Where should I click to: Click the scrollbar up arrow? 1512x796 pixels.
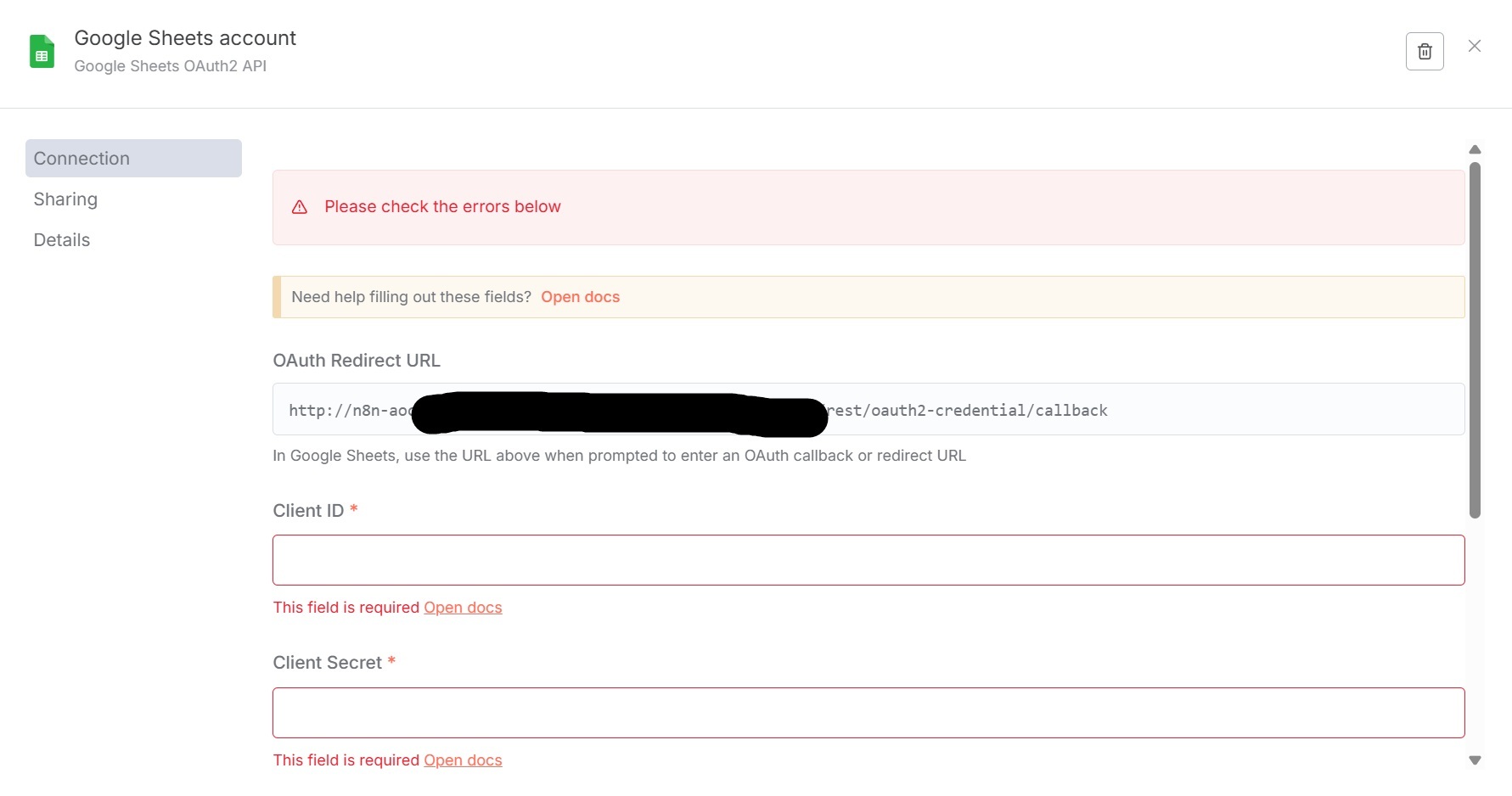tap(1475, 149)
